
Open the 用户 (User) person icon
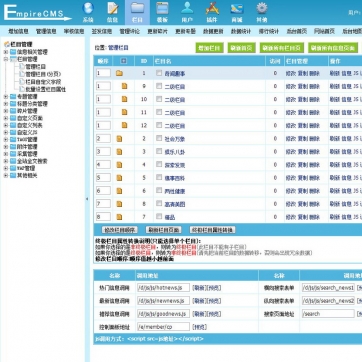(x=187, y=8)
